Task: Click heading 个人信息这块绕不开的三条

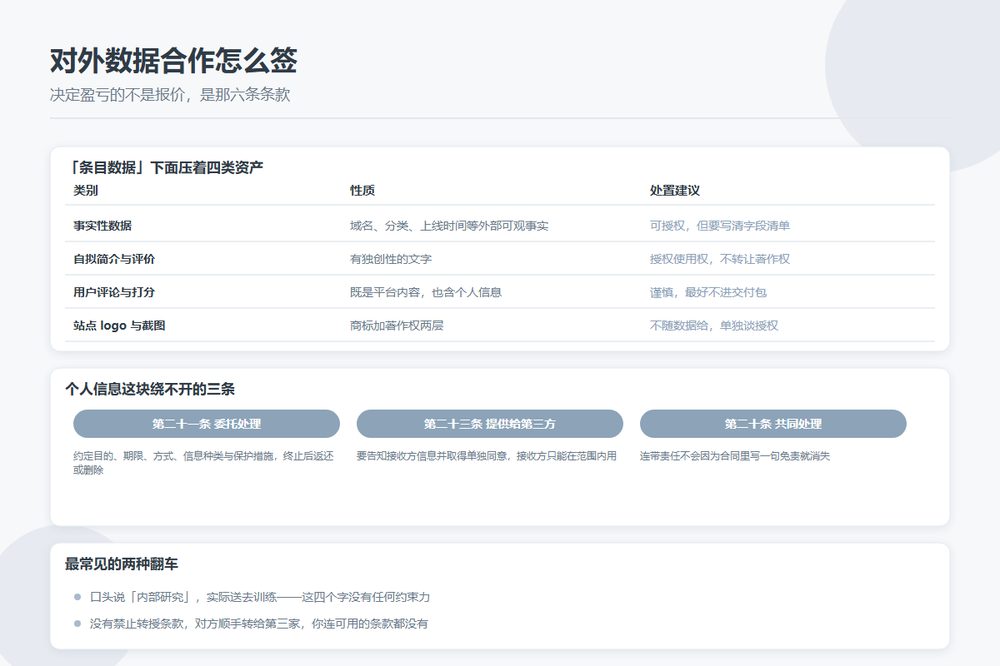Action: pyautogui.click(x=150, y=388)
